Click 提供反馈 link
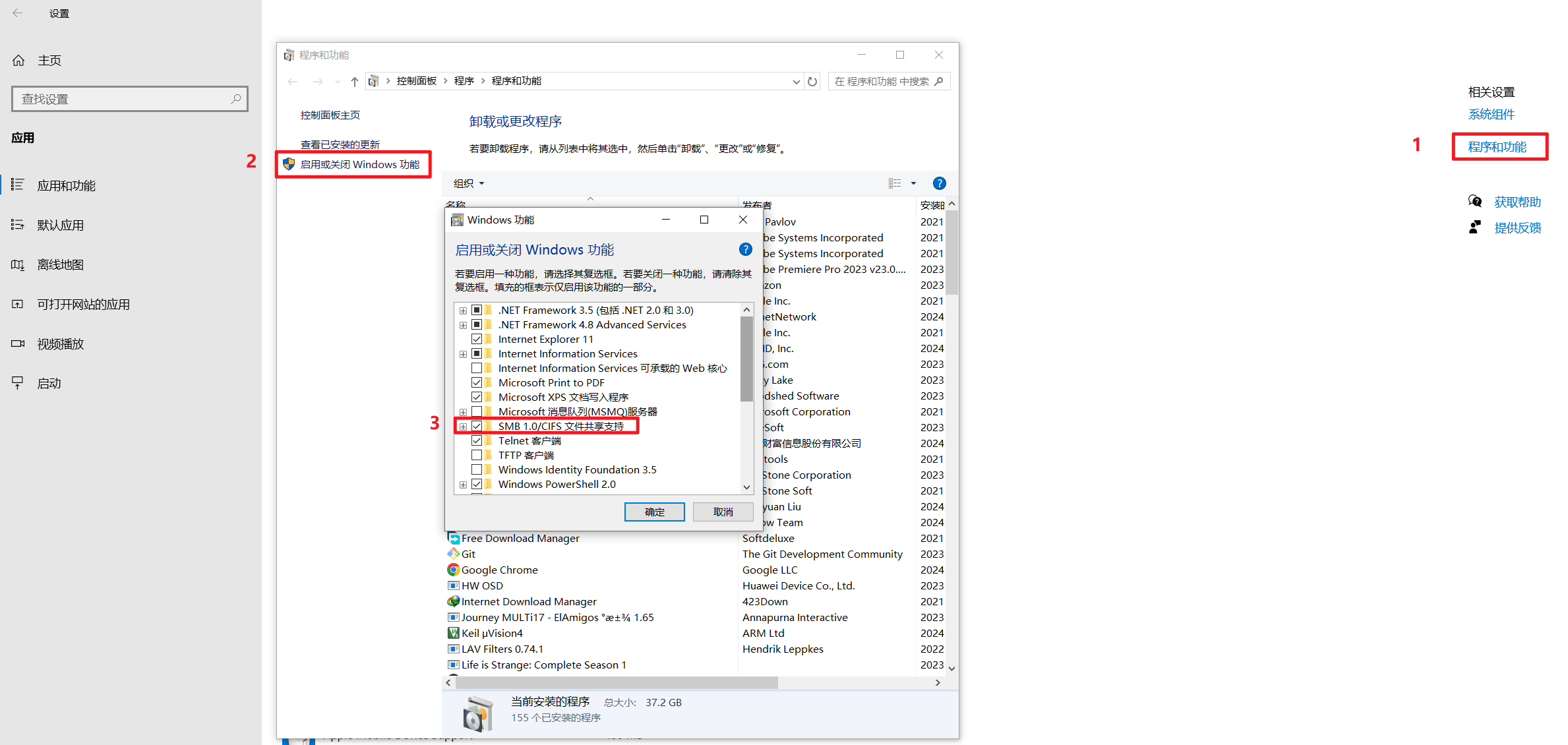This screenshot has width=1568, height=745. [1517, 228]
